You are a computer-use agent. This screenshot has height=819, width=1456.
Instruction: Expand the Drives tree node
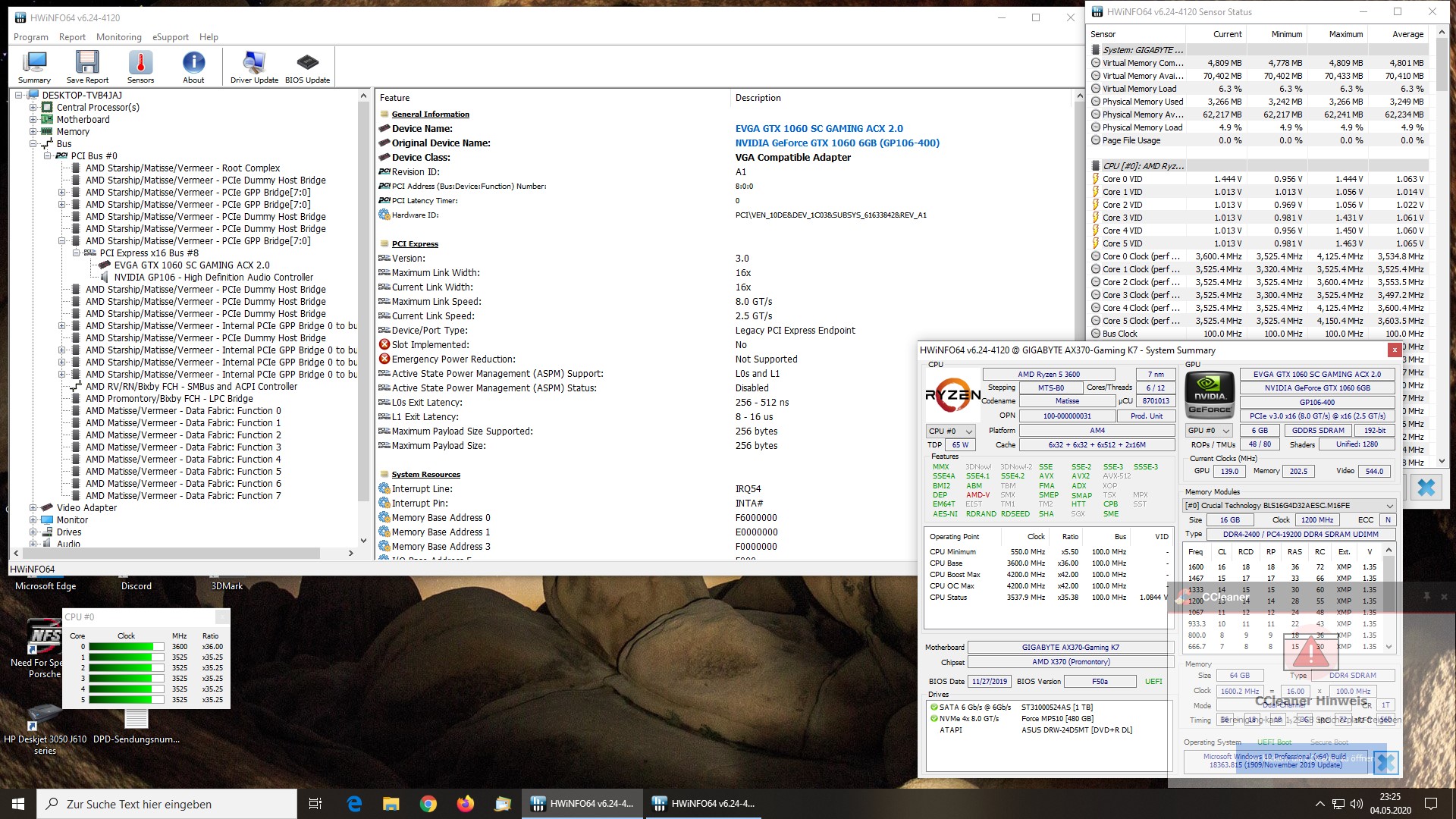pyautogui.click(x=33, y=532)
